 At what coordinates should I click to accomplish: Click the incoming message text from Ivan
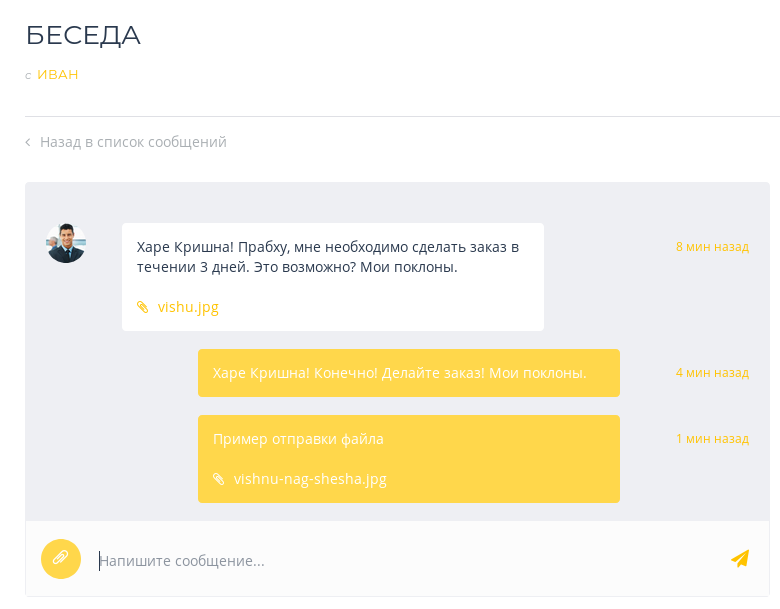tap(328, 257)
